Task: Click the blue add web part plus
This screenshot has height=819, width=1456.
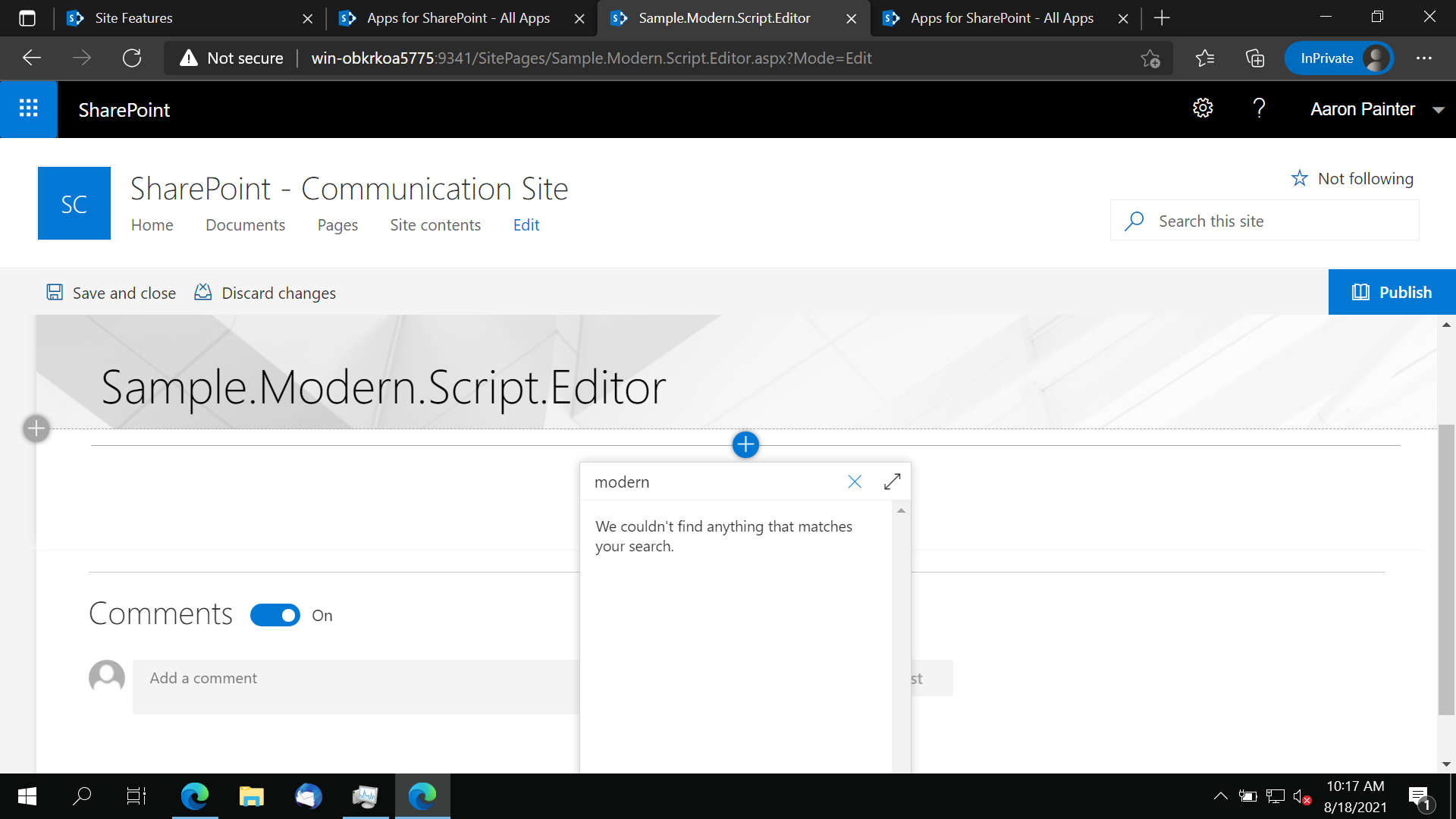Action: 745,444
